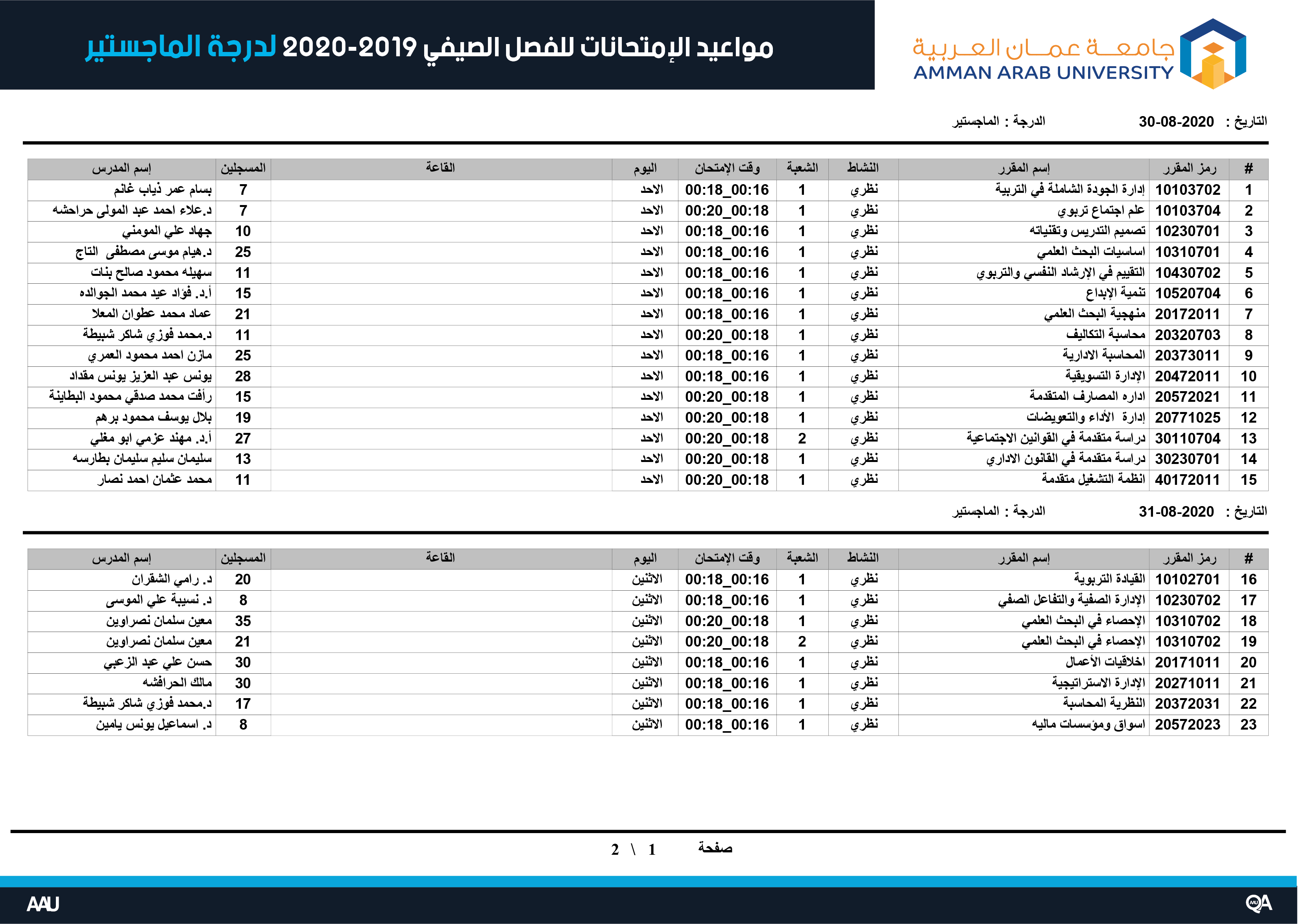Click instructor name 'مازن احمد محمود العمري'
1299x924 pixels.
[x=150, y=355]
